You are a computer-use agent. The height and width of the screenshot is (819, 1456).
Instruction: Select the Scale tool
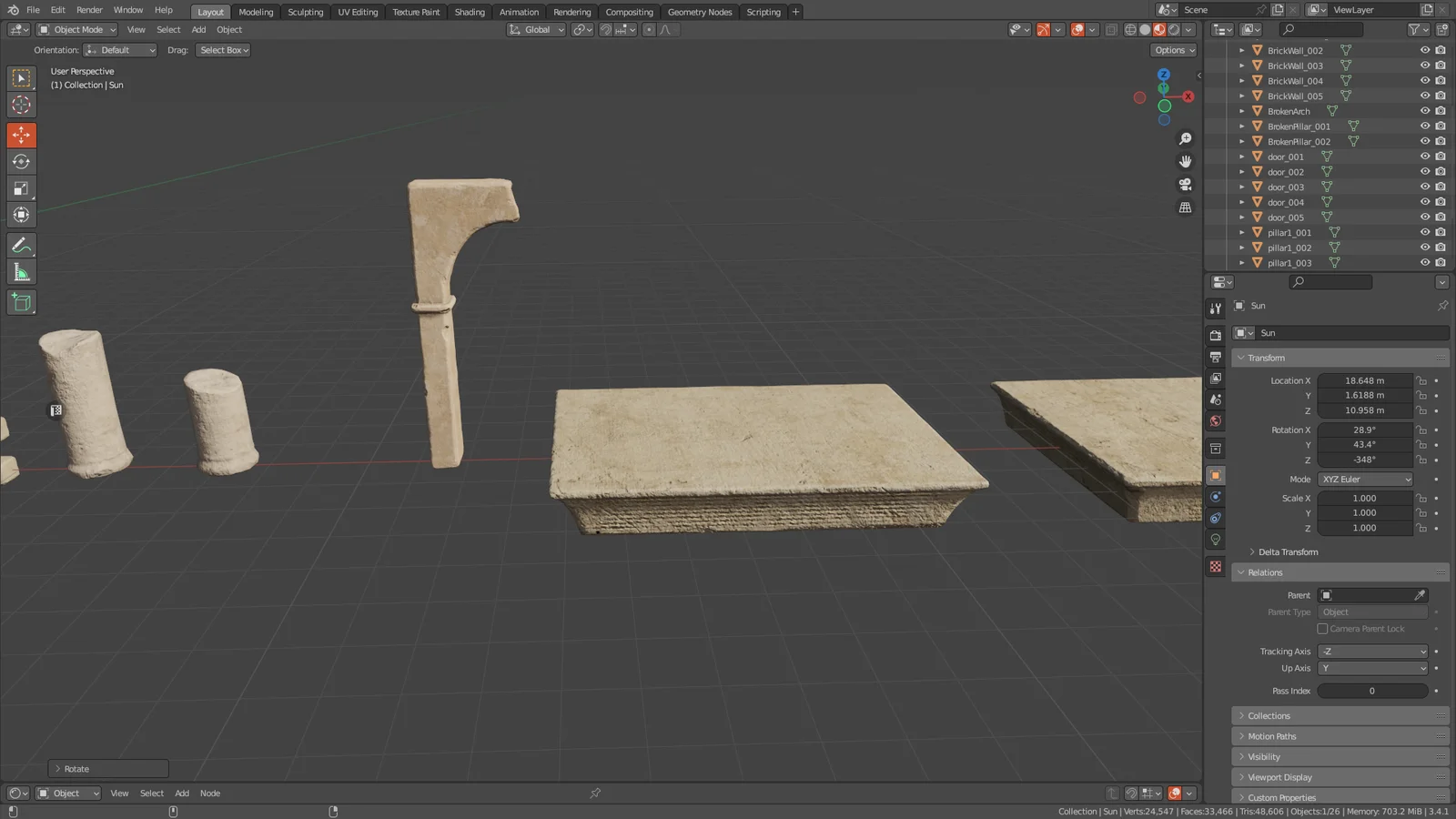click(x=21, y=188)
